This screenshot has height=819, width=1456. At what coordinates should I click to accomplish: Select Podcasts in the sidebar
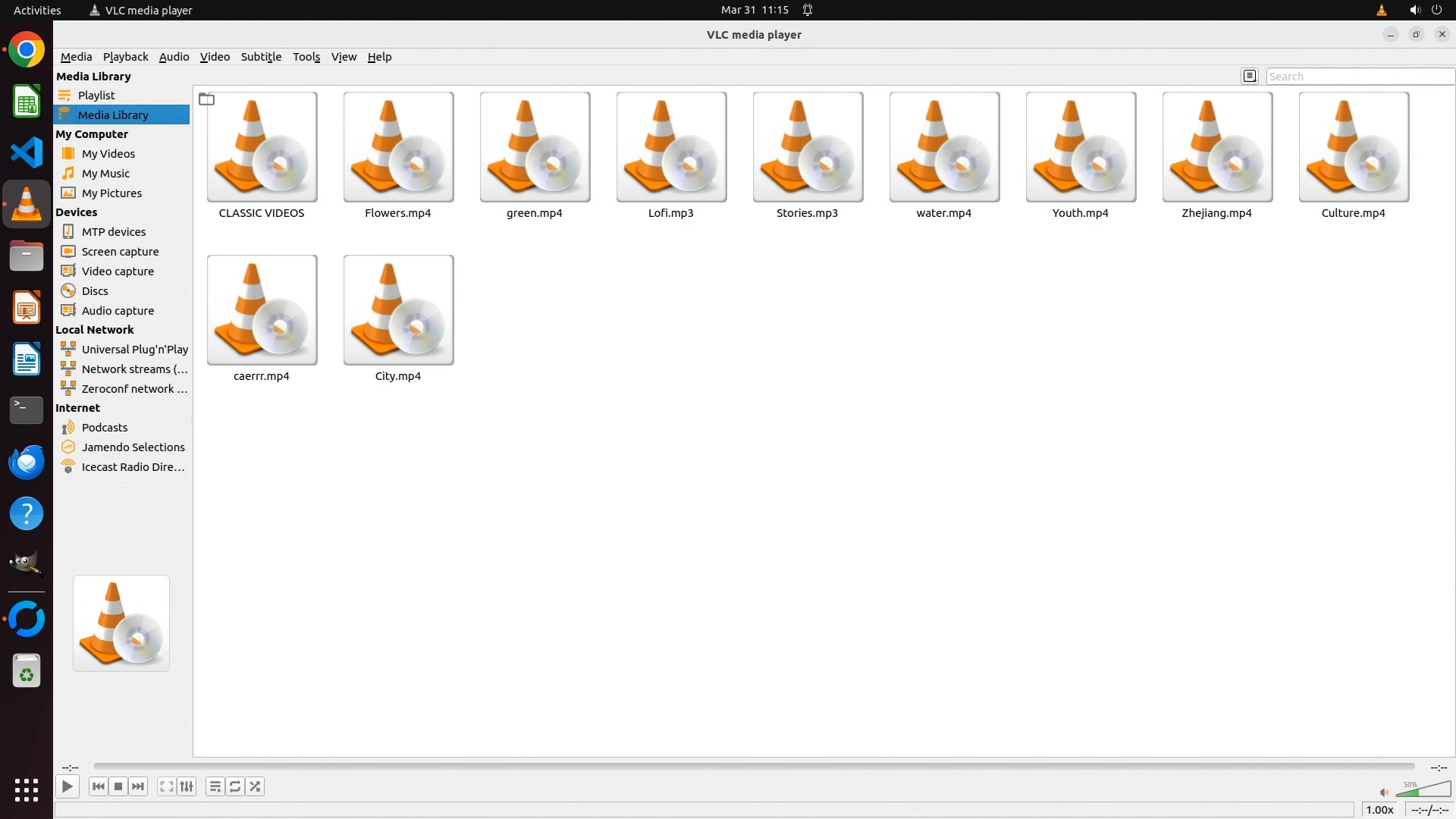(105, 428)
